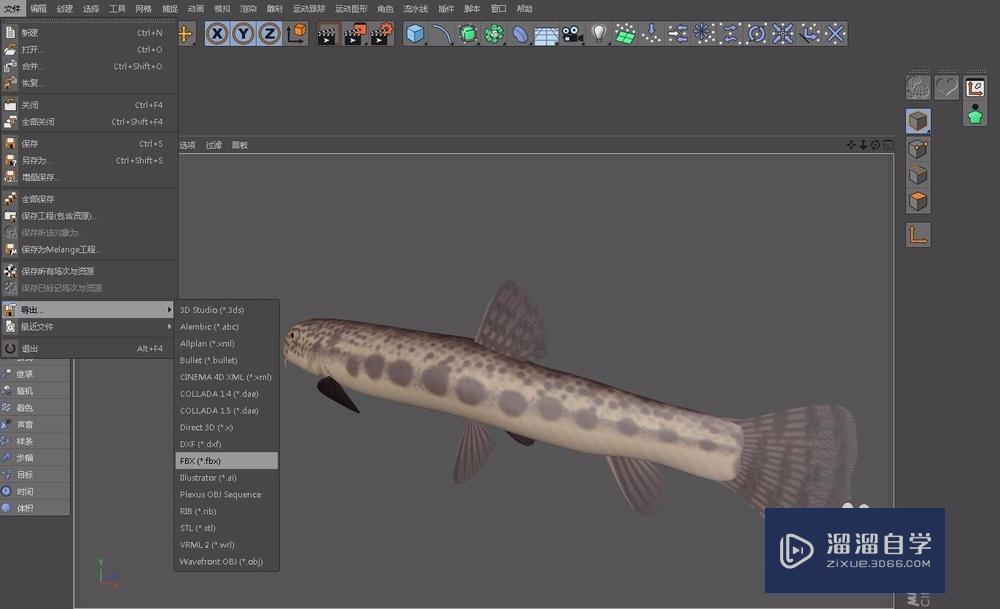
Task: Open the 导出 submenu arrow
Action: pos(170,309)
